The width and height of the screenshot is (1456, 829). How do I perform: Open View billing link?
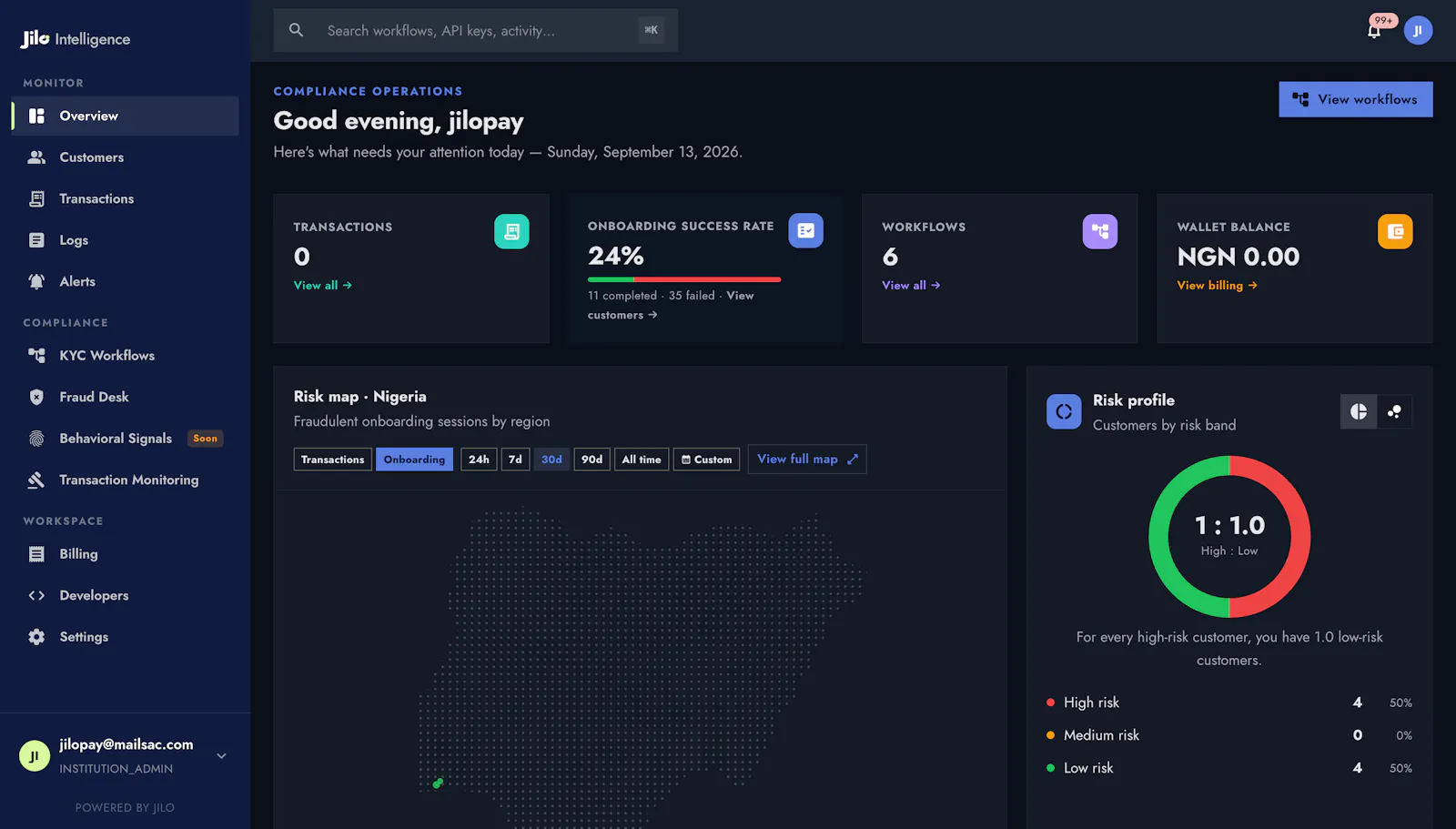(1217, 285)
